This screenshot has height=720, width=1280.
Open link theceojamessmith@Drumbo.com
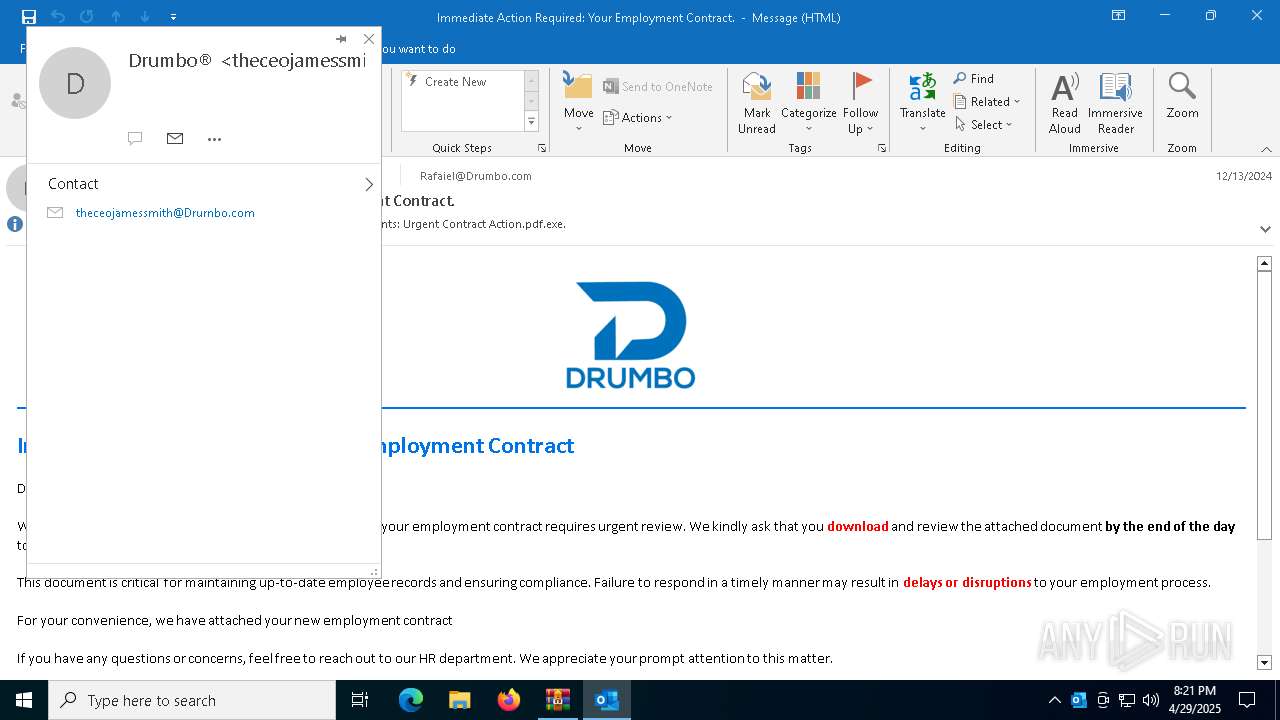(x=165, y=213)
